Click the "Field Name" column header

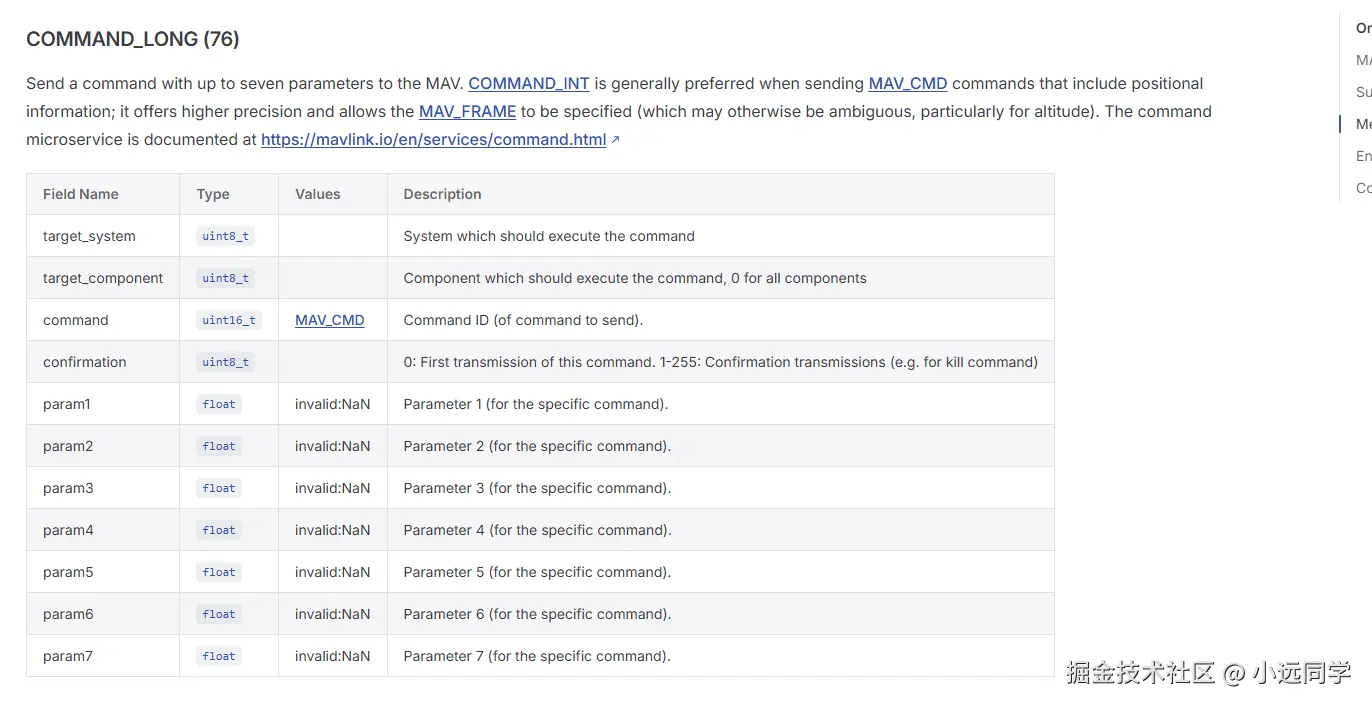coord(81,194)
